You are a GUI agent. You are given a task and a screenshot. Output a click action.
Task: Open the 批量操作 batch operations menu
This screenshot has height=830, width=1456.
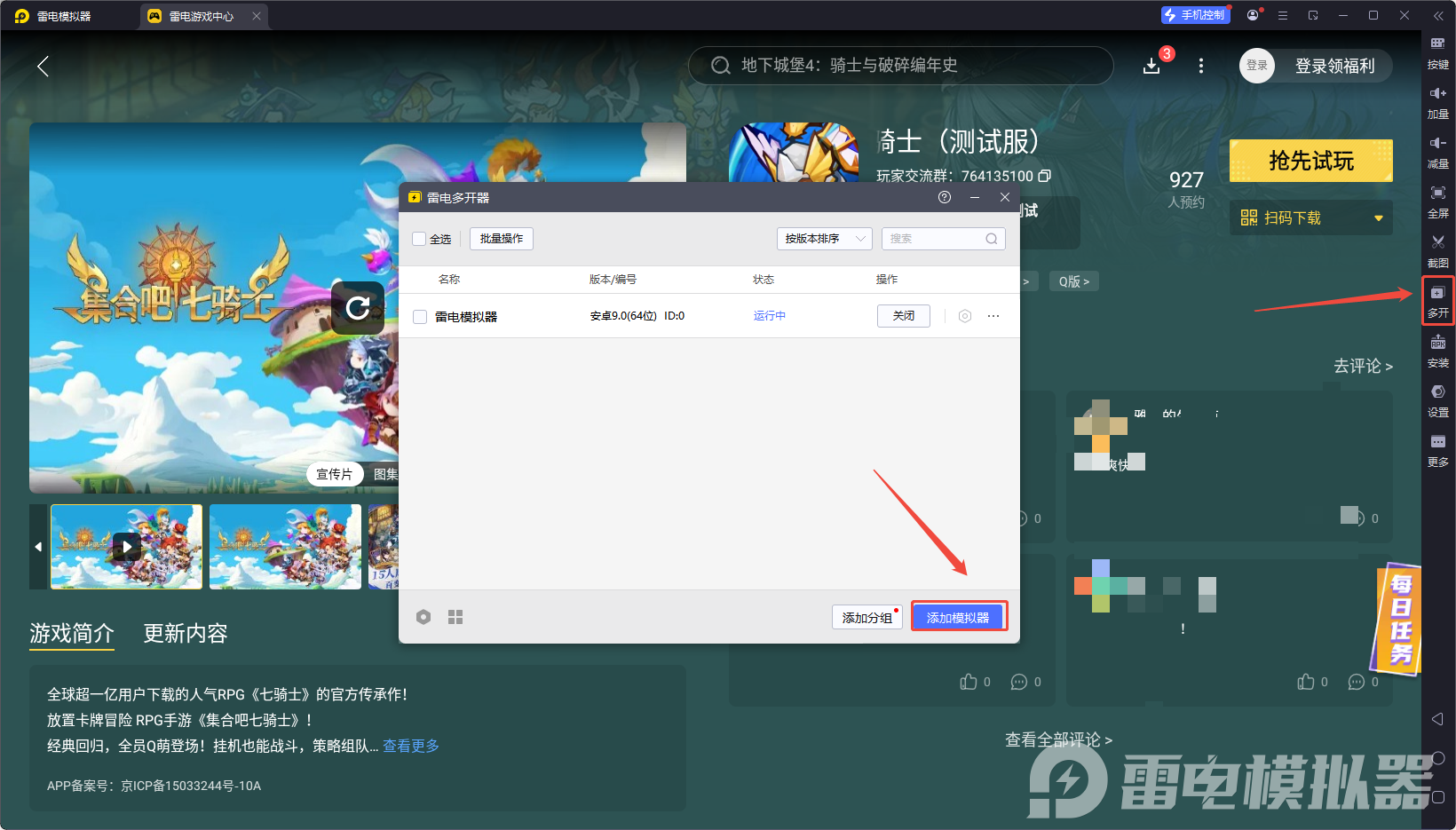point(502,239)
